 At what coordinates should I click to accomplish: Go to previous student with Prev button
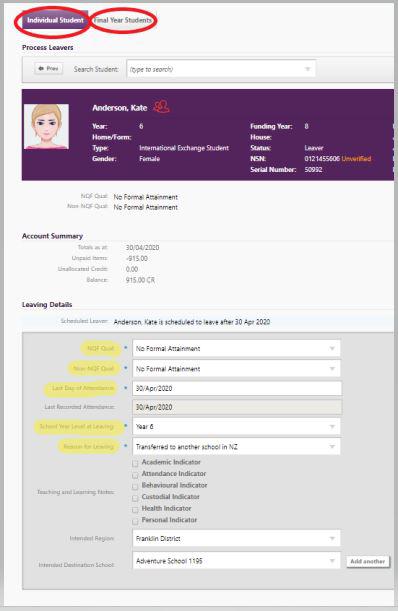pos(49,69)
